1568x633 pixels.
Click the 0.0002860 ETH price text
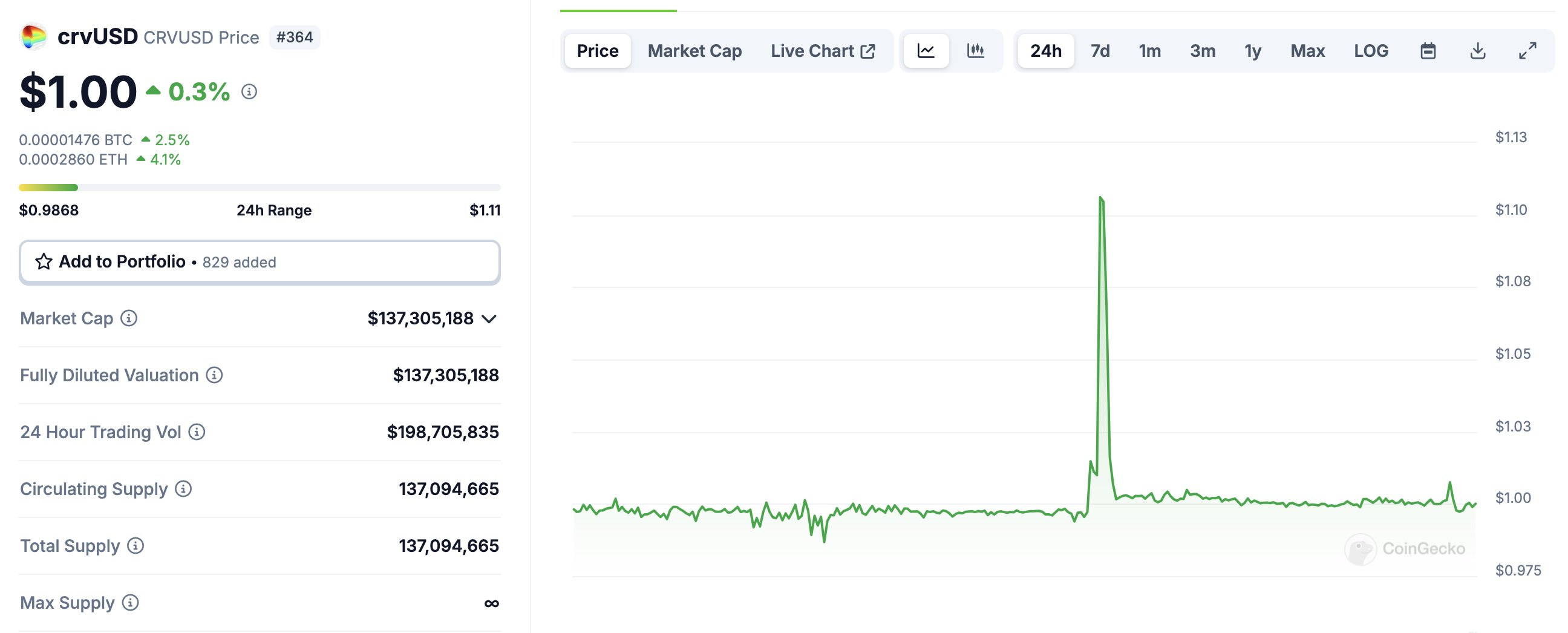point(74,160)
